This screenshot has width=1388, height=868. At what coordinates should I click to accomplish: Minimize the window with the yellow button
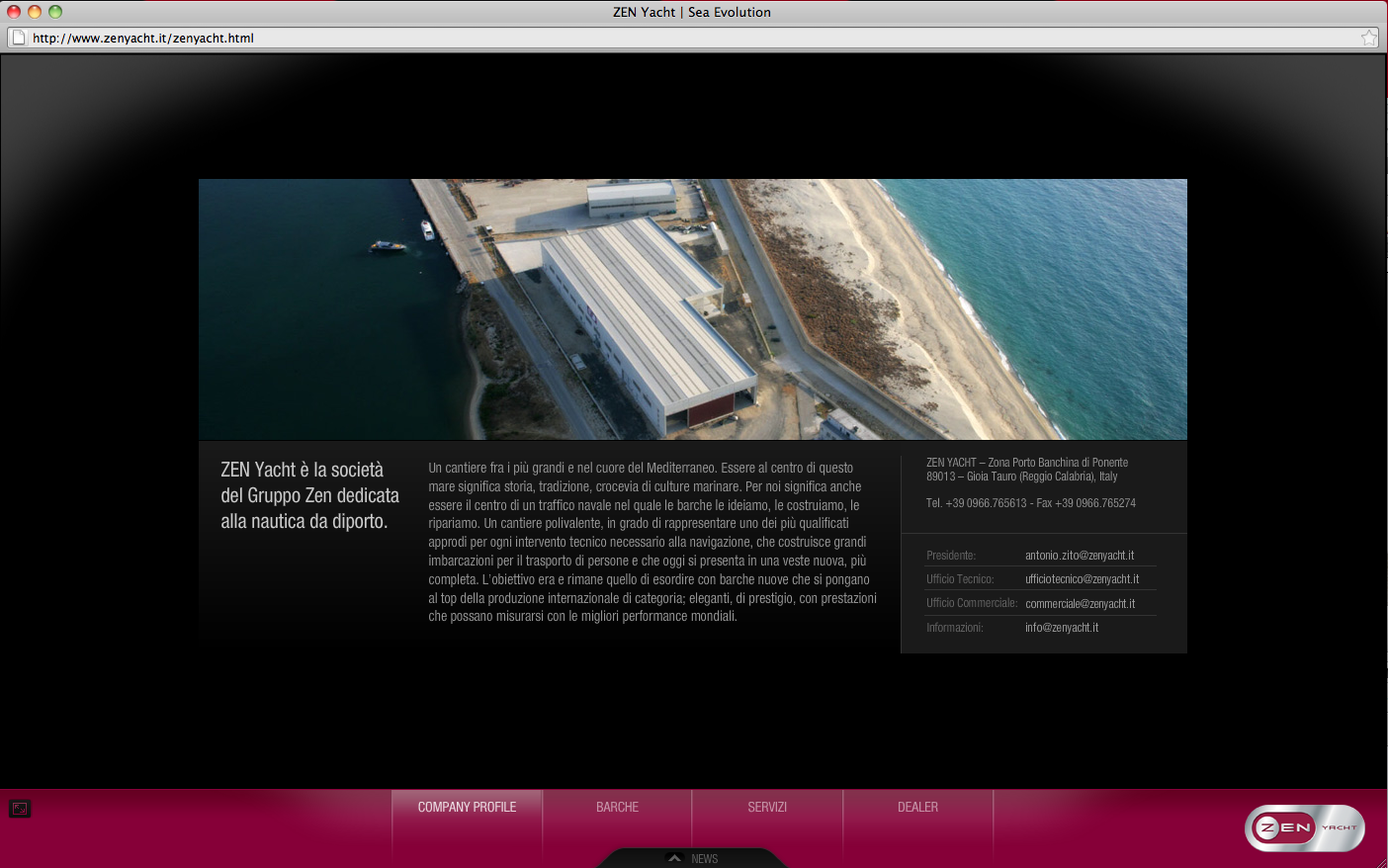[x=35, y=12]
